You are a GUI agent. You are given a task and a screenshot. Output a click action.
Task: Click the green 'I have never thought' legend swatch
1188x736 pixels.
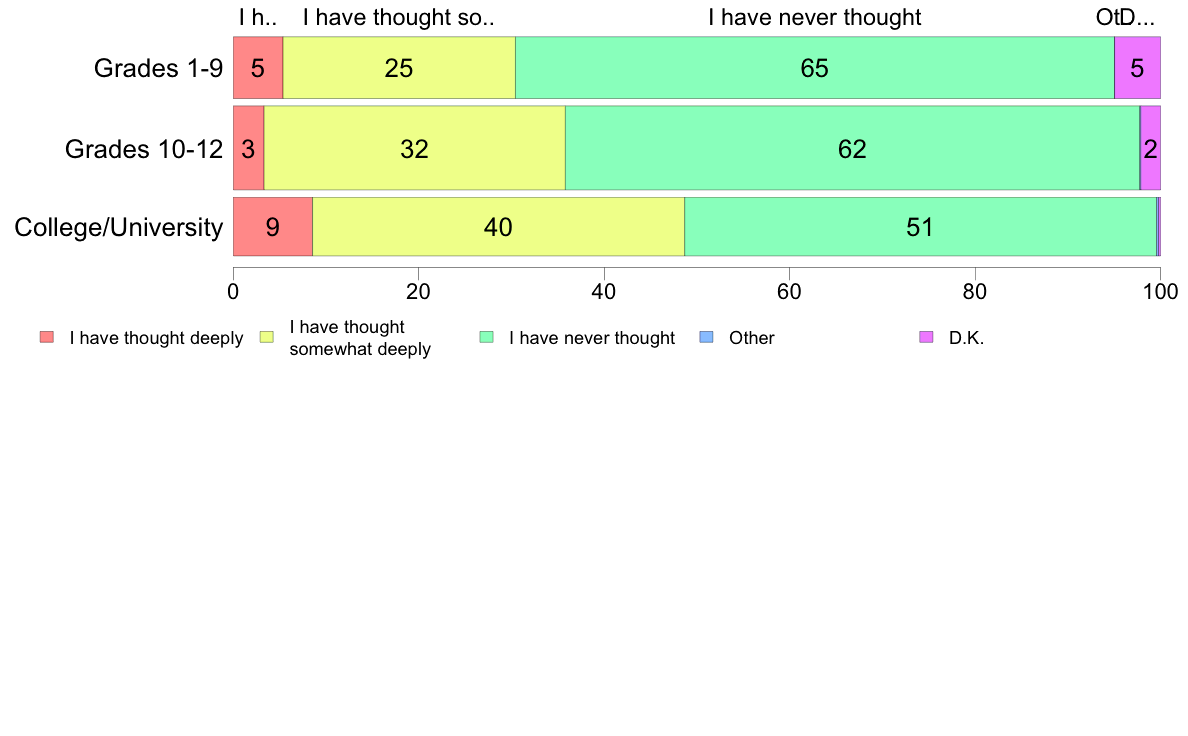(486, 337)
